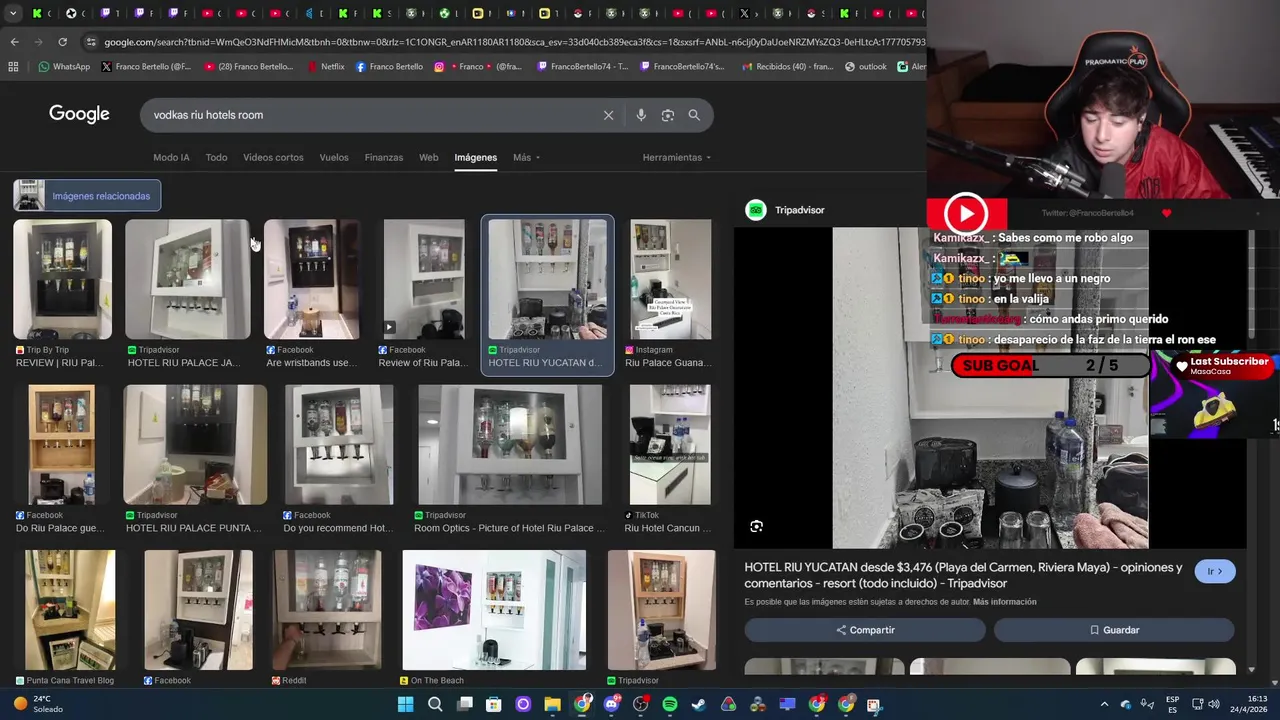
Task: Switch to the Modo IA tab
Action: (x=171, y=157)
